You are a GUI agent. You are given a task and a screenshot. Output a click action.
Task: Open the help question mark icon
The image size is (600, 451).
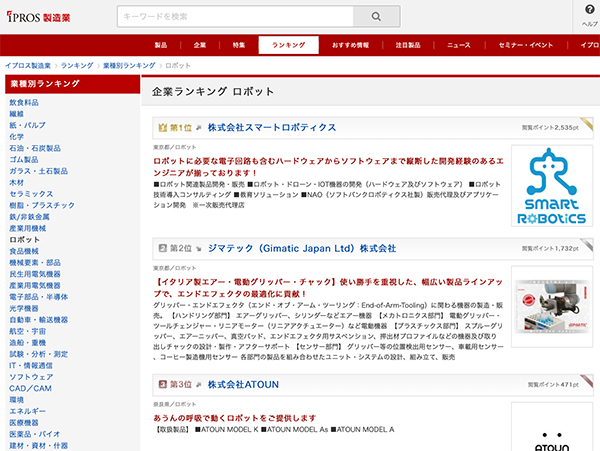(590, 10)
